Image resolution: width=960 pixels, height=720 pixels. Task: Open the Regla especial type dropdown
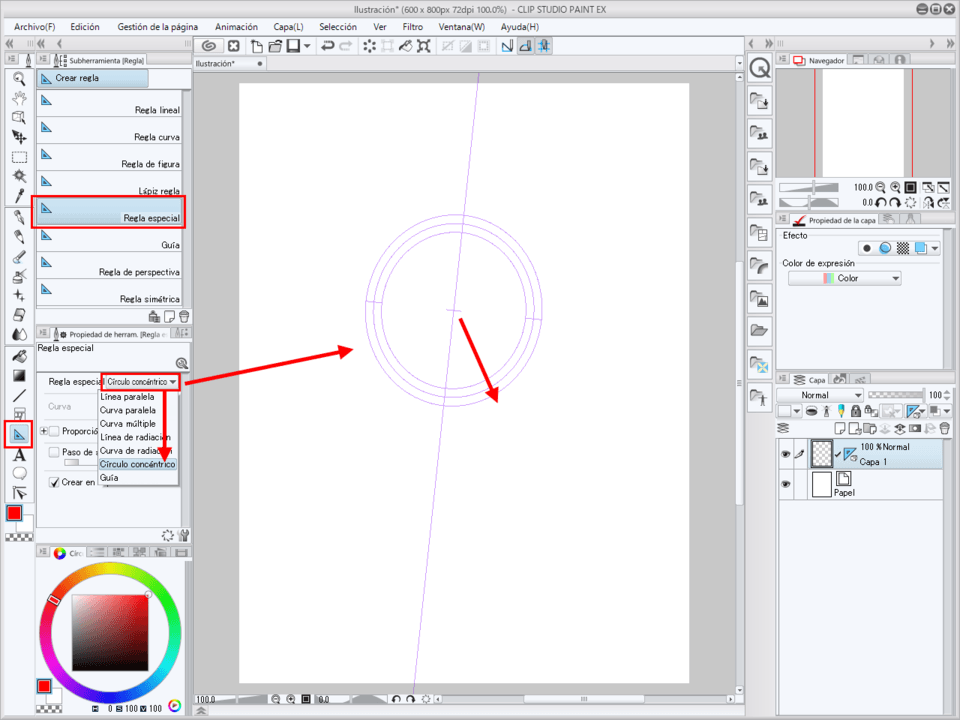pyautogui.click(x=141, y=382)
